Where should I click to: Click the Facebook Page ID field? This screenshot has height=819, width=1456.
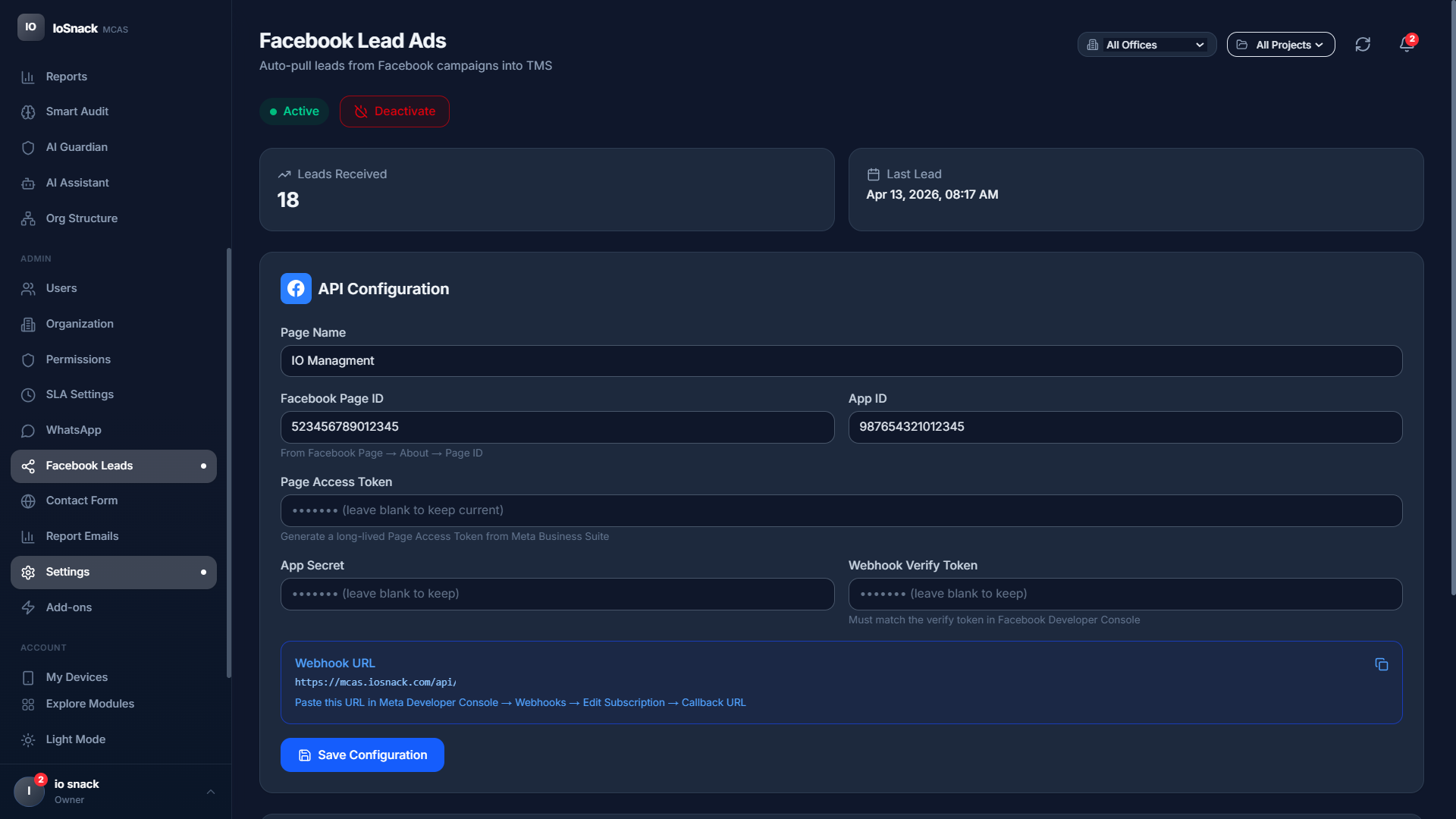coord(557,427)
